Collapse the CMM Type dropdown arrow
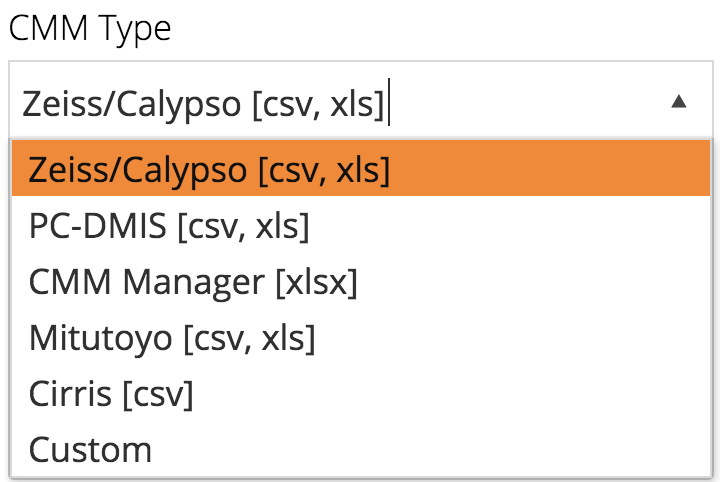 point(678,101)
